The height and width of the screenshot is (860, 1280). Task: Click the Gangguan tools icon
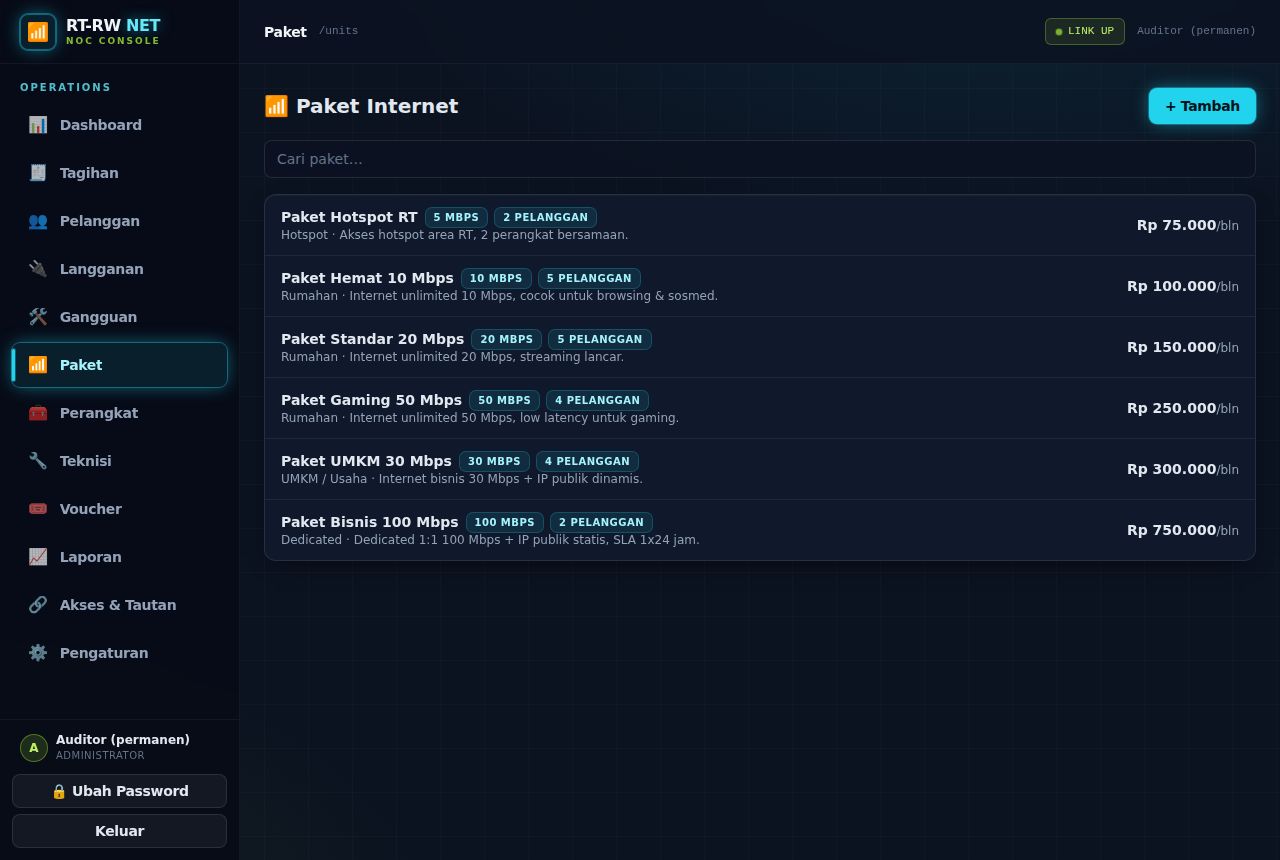coord(38,317)
